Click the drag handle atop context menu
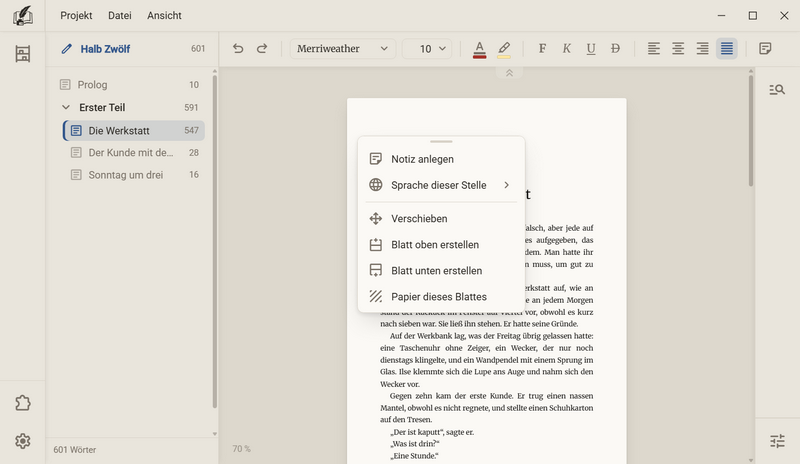Image resolution: width=800 pixels, height=464 pixels. pyautogui.click(x=441, y=141)
